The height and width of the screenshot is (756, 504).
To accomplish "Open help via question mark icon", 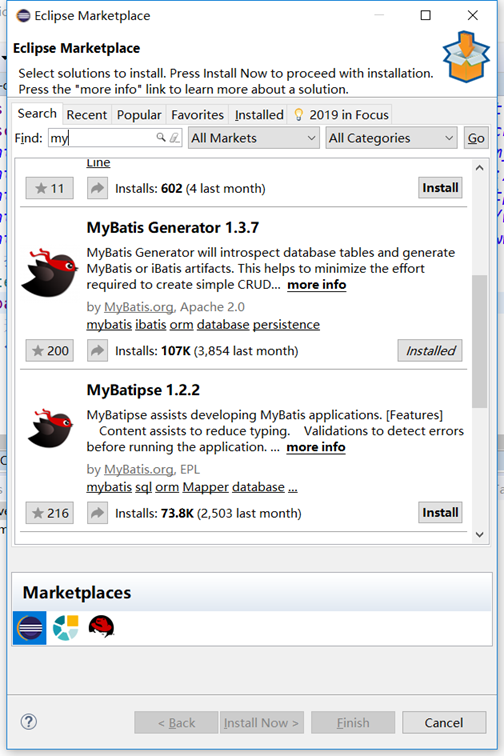I will click(29, 722).
